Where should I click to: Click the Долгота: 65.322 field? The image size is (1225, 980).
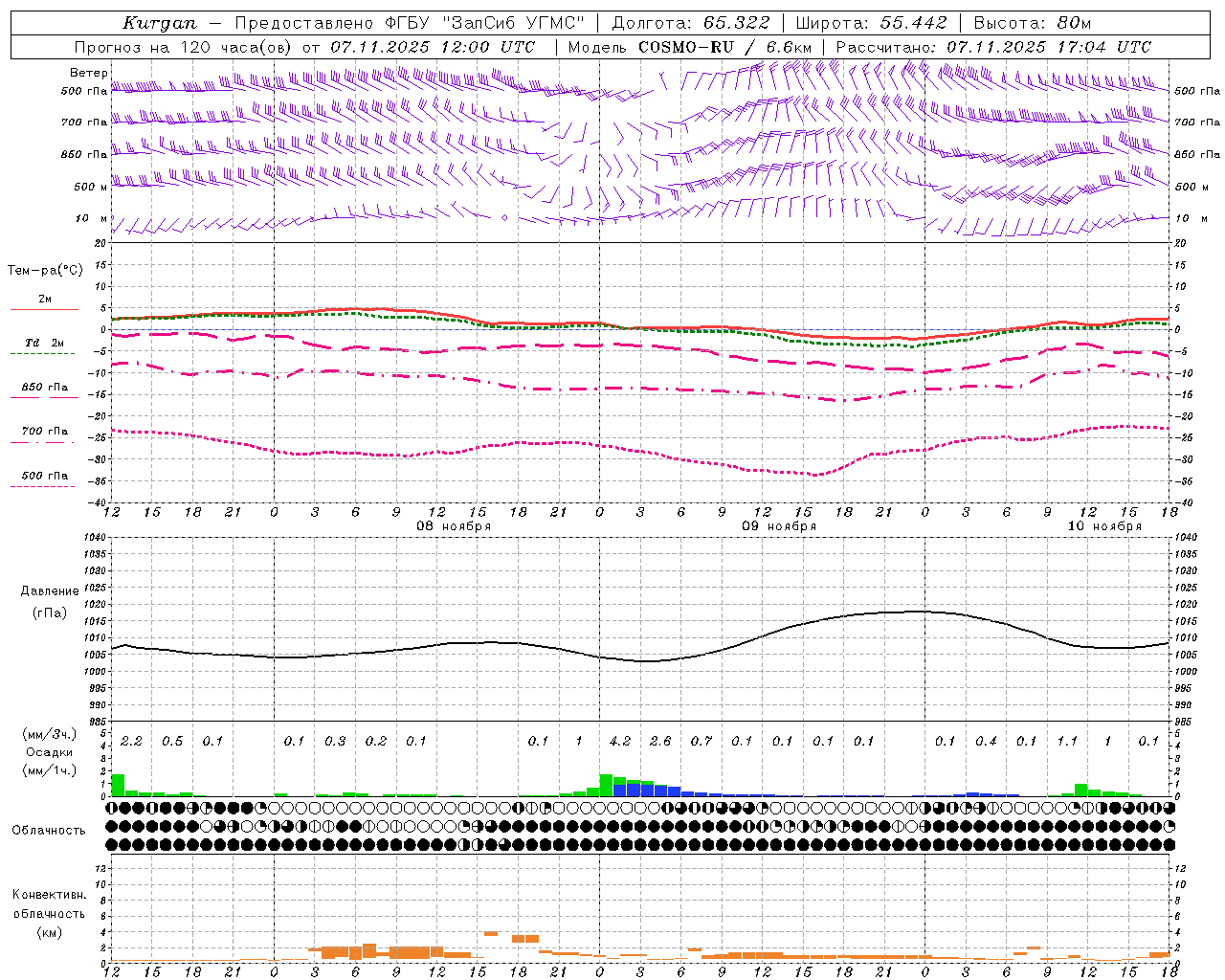tap(691, 23)
